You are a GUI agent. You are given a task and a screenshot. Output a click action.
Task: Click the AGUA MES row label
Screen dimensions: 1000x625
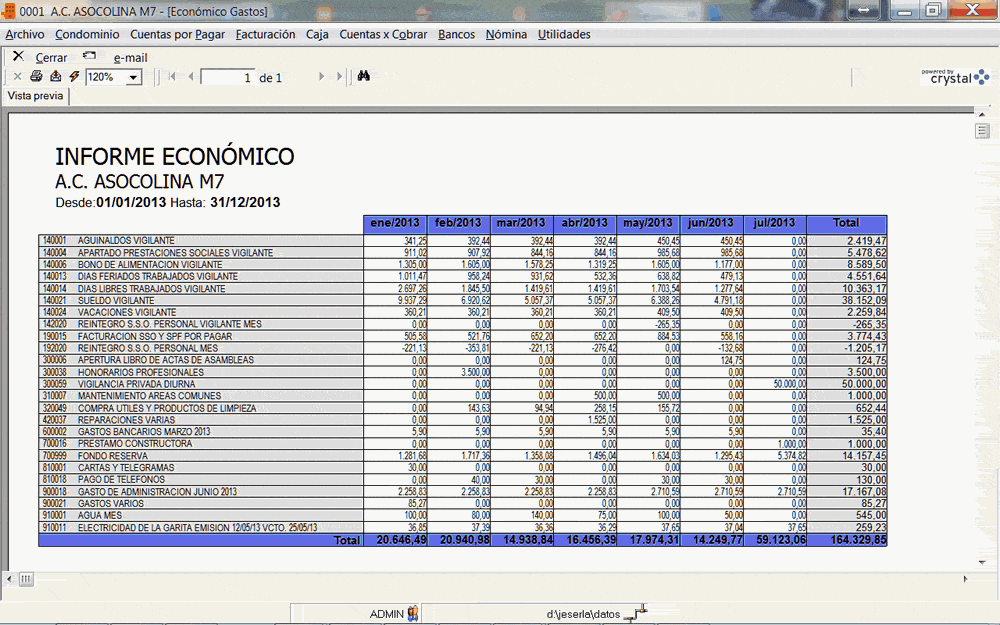99,515
